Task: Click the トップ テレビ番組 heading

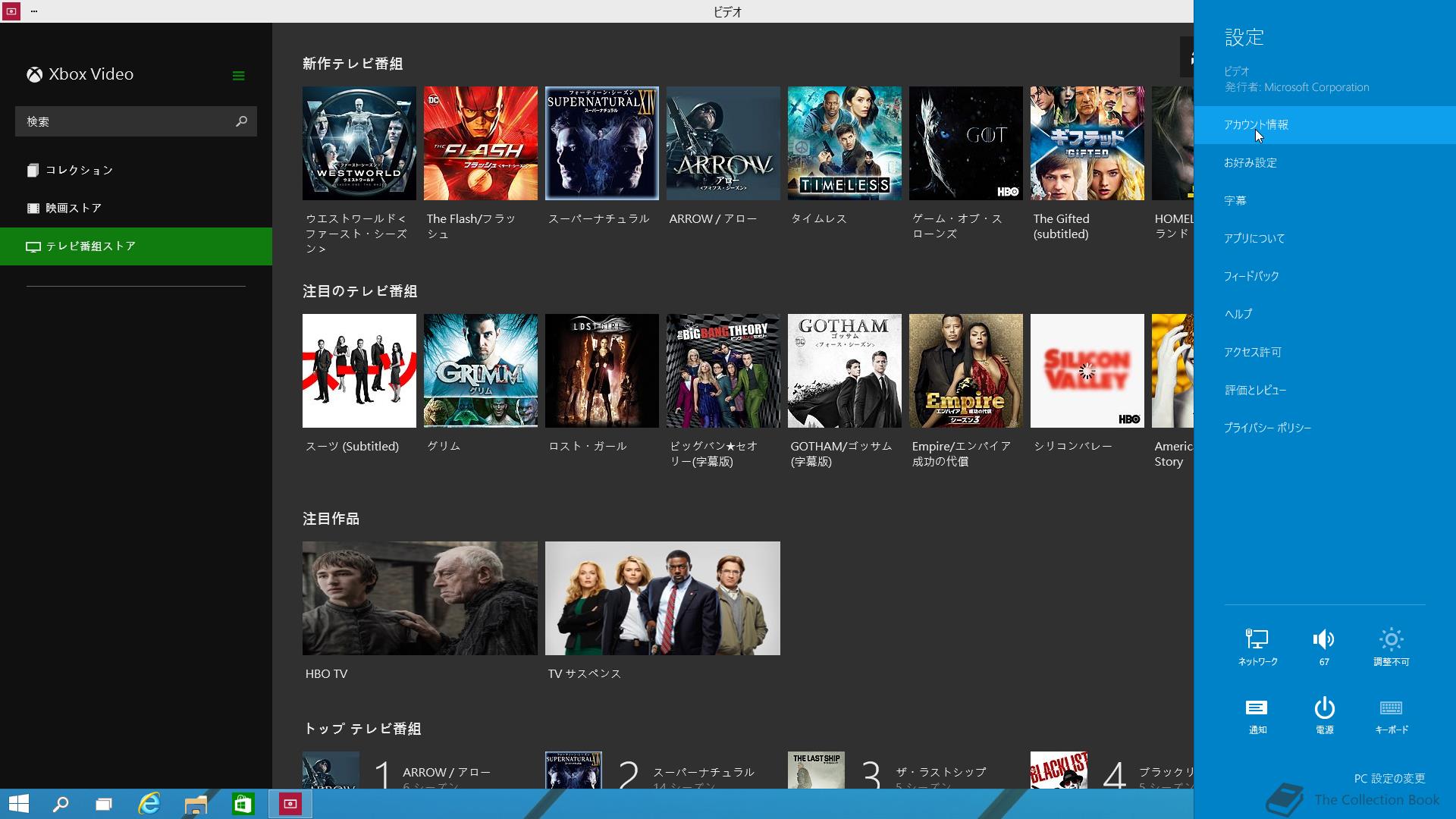Action: (362, 729)
